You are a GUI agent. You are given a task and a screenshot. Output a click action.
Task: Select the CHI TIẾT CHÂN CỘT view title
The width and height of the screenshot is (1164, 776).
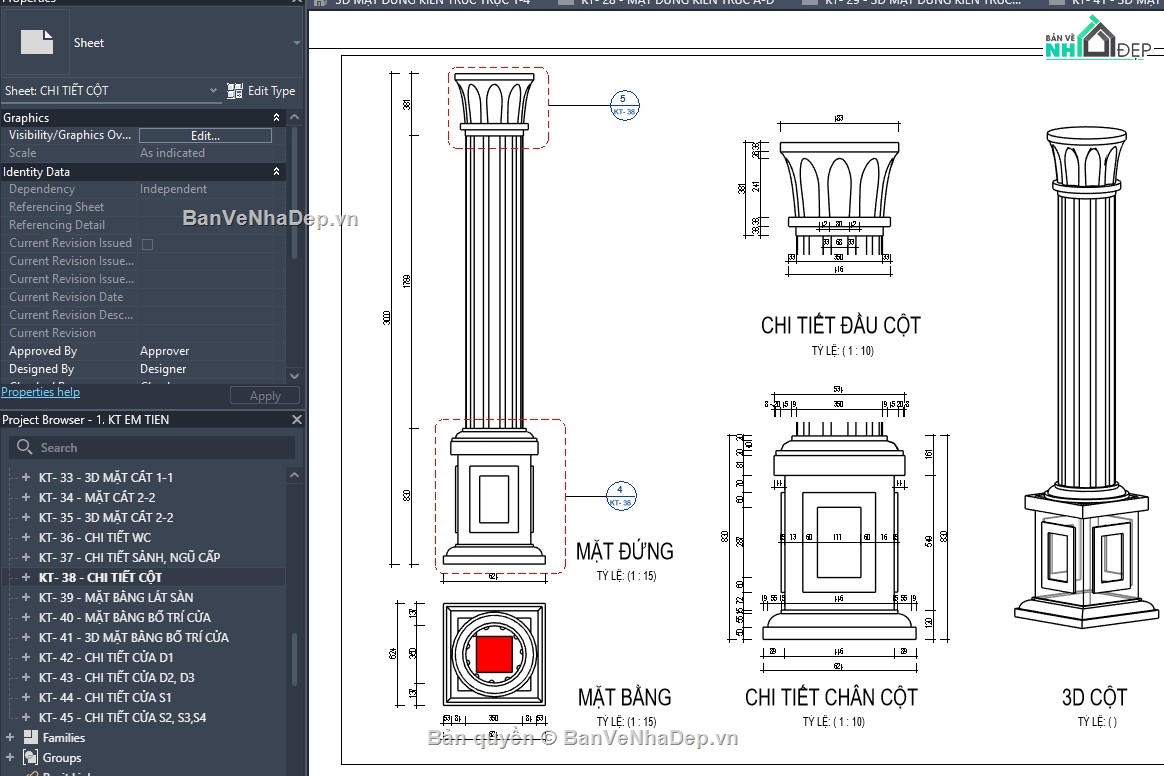pos(831,697)
